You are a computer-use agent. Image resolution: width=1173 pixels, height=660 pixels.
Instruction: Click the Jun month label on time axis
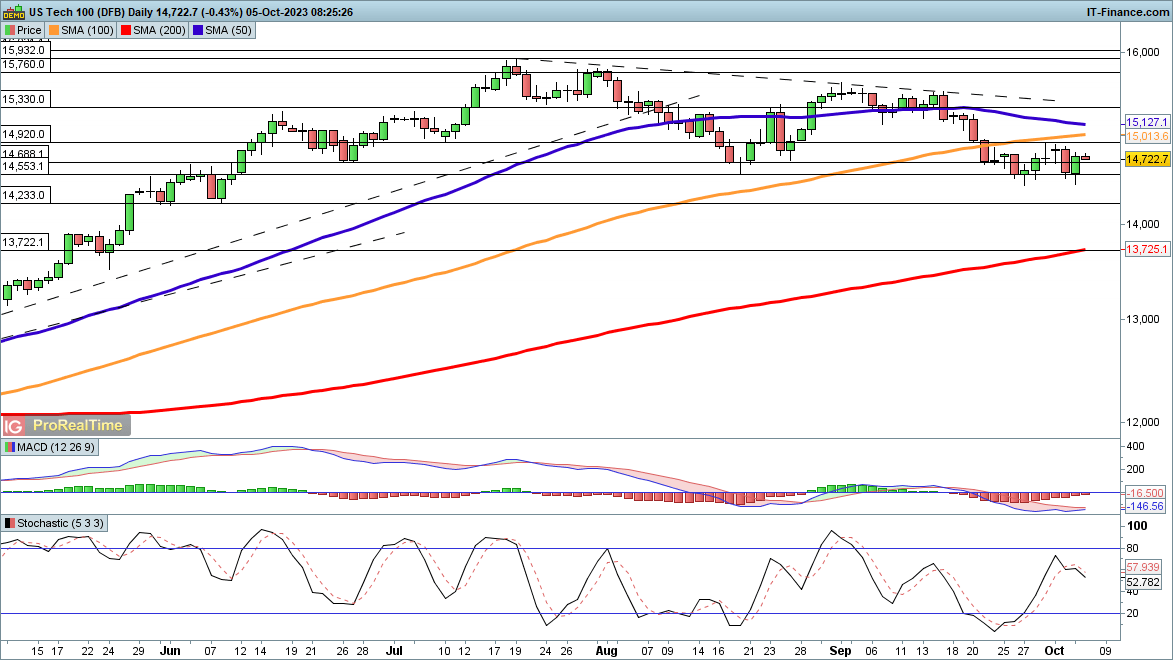170,650
